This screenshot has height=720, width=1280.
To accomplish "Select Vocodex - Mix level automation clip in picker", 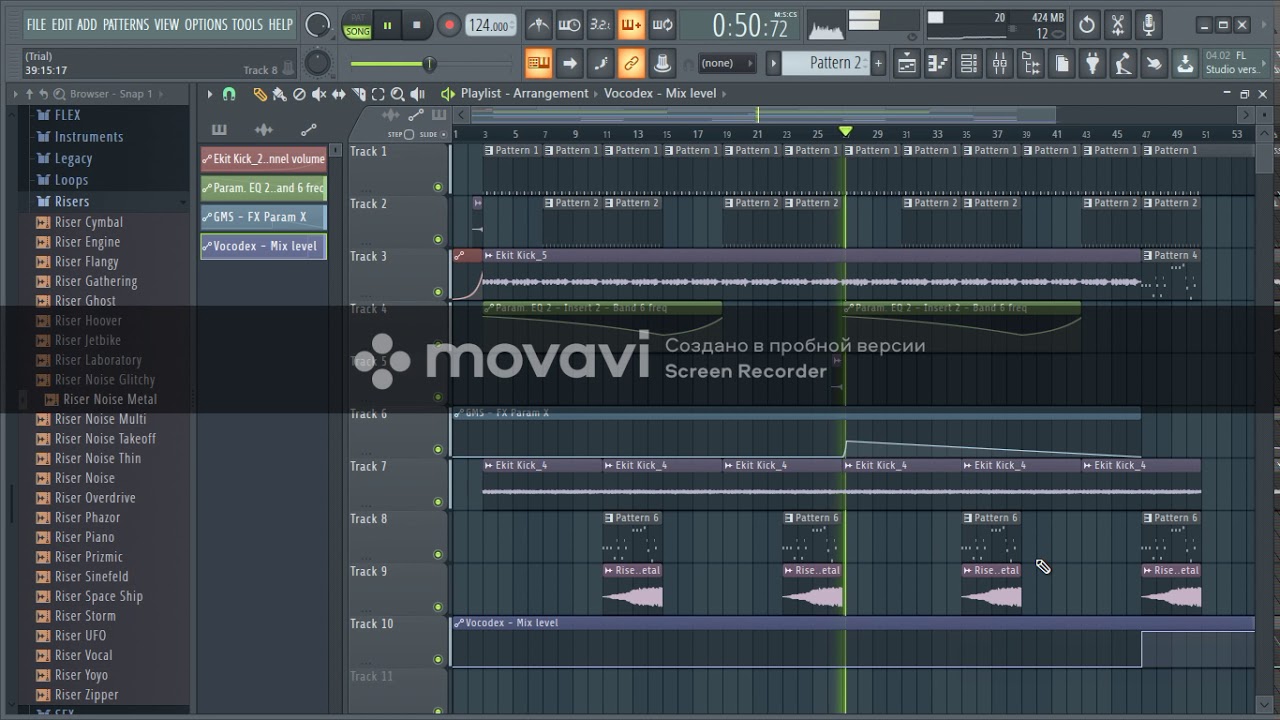I will 264,246.
